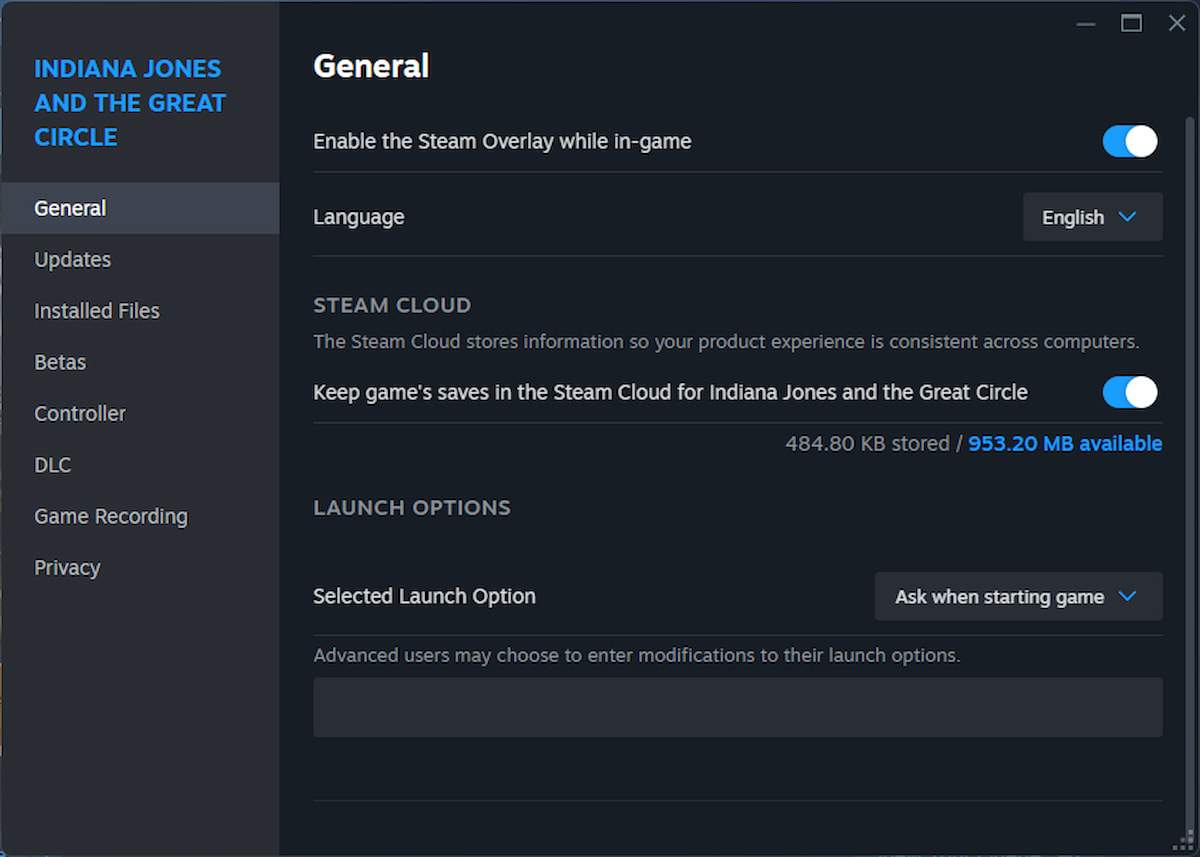This screenshot has height=857, width=1200.
Task: Switch to the Privacy tab
Action: click(x=67, y=567)
